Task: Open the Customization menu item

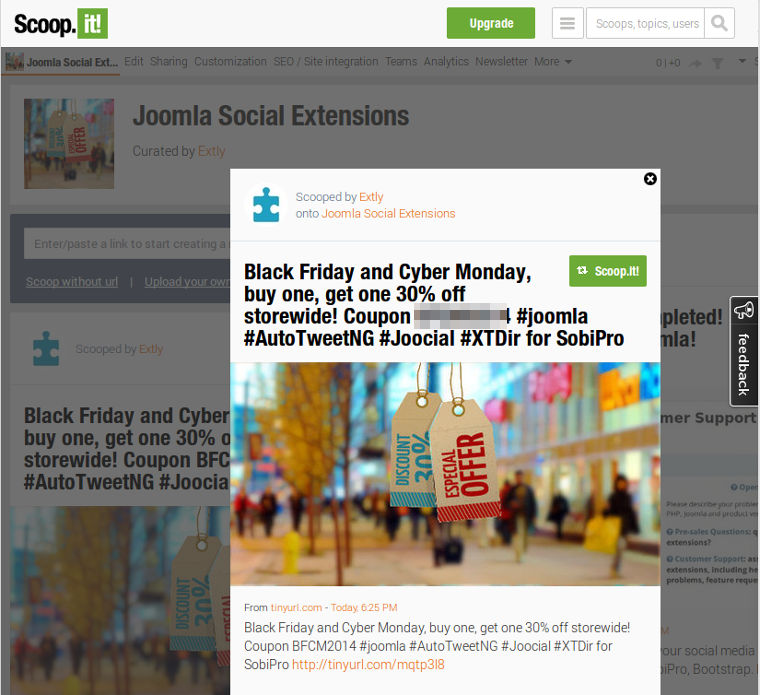Action: (x=230, y=62)
